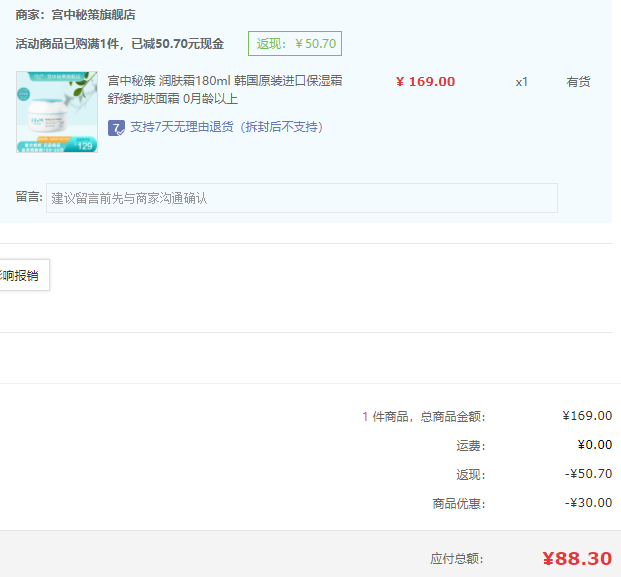Select the 运费 label
This screenshot has width=621, height=577.
click(471, 446)
